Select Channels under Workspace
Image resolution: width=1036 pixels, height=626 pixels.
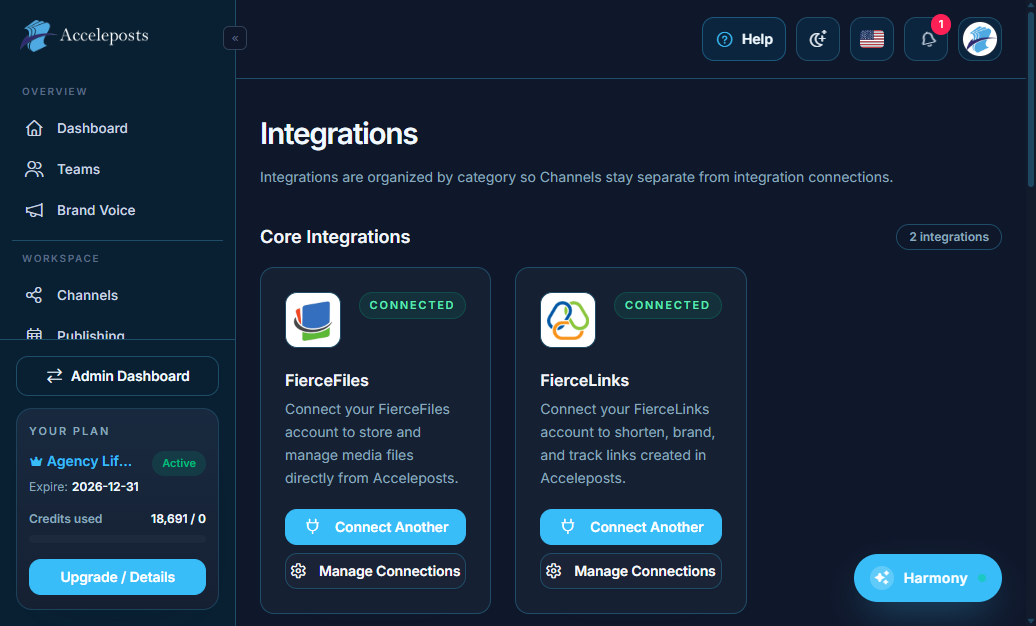click(x=117, y=295)
